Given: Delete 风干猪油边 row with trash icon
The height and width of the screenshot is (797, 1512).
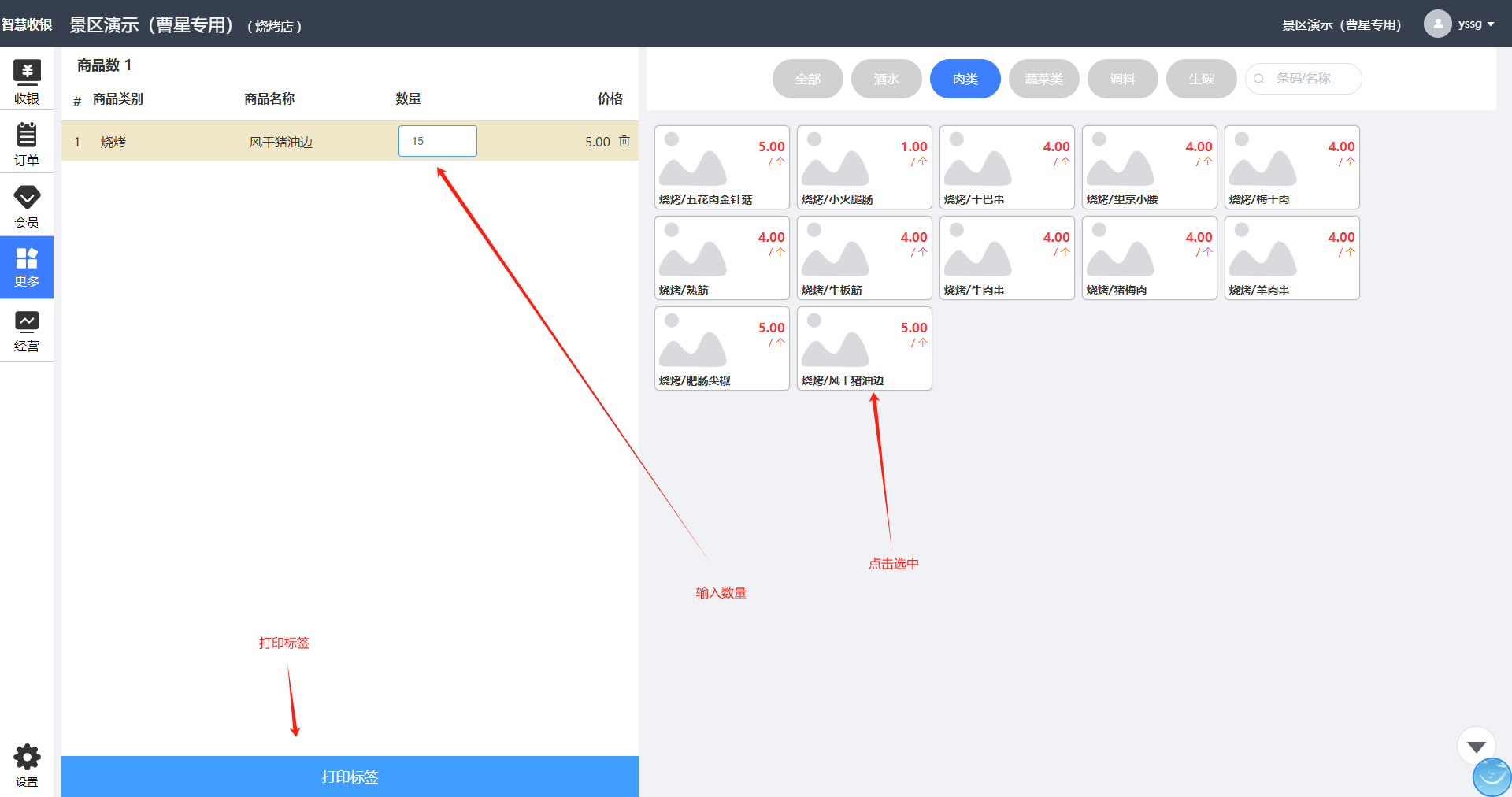Looking at the screenshot, I should click(x=624, y=141).
